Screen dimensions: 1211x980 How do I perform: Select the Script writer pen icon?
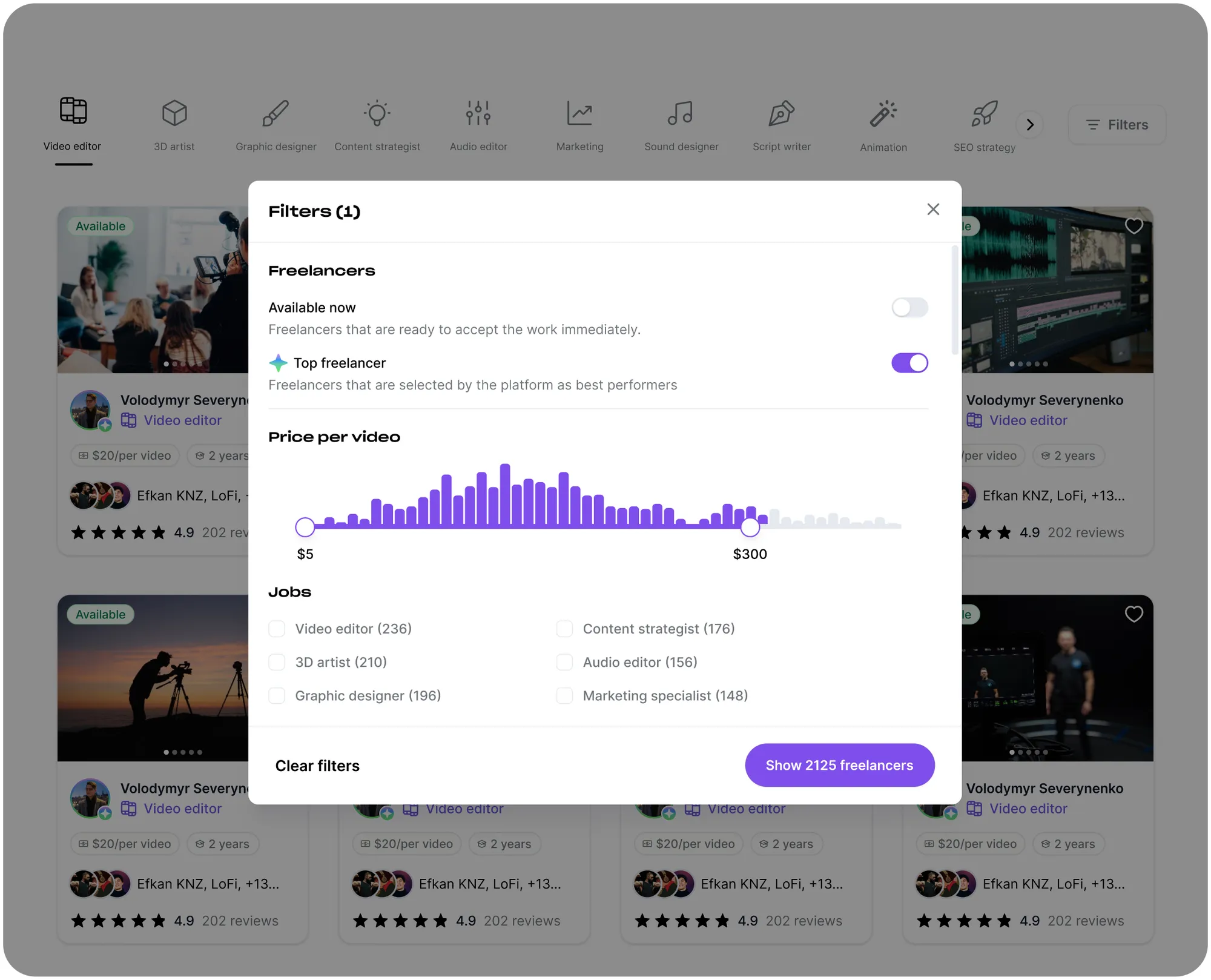click(x=781, y=113)
